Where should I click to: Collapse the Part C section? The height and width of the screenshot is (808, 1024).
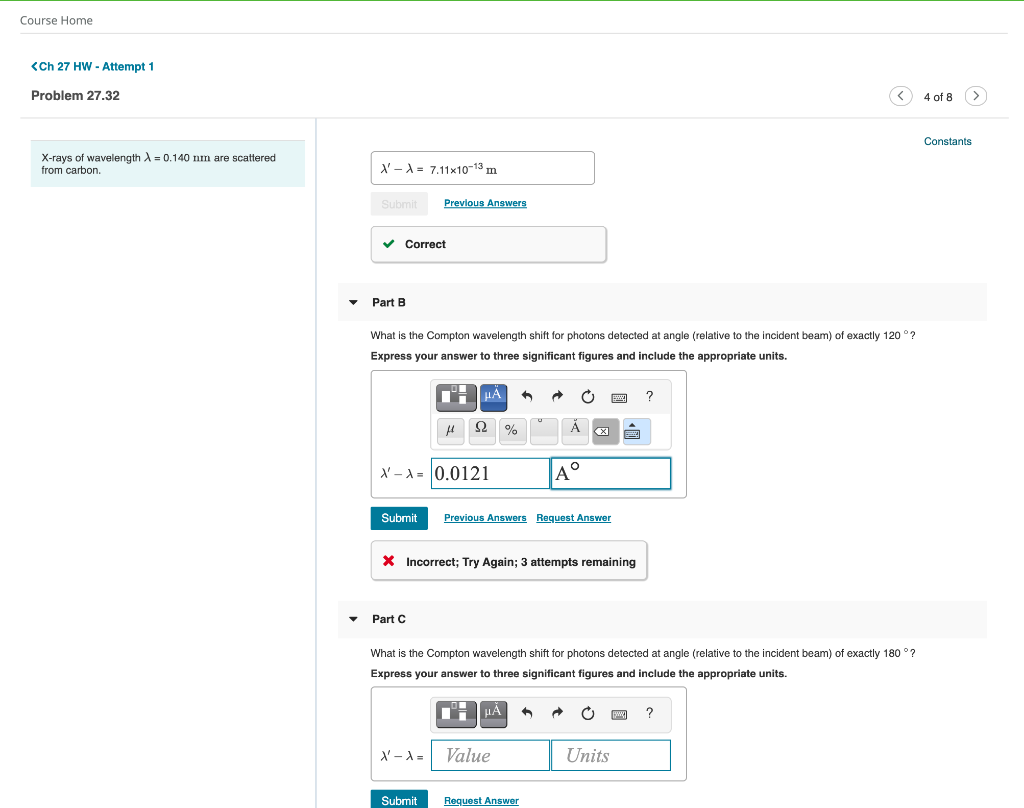click(x=353, y=619)
